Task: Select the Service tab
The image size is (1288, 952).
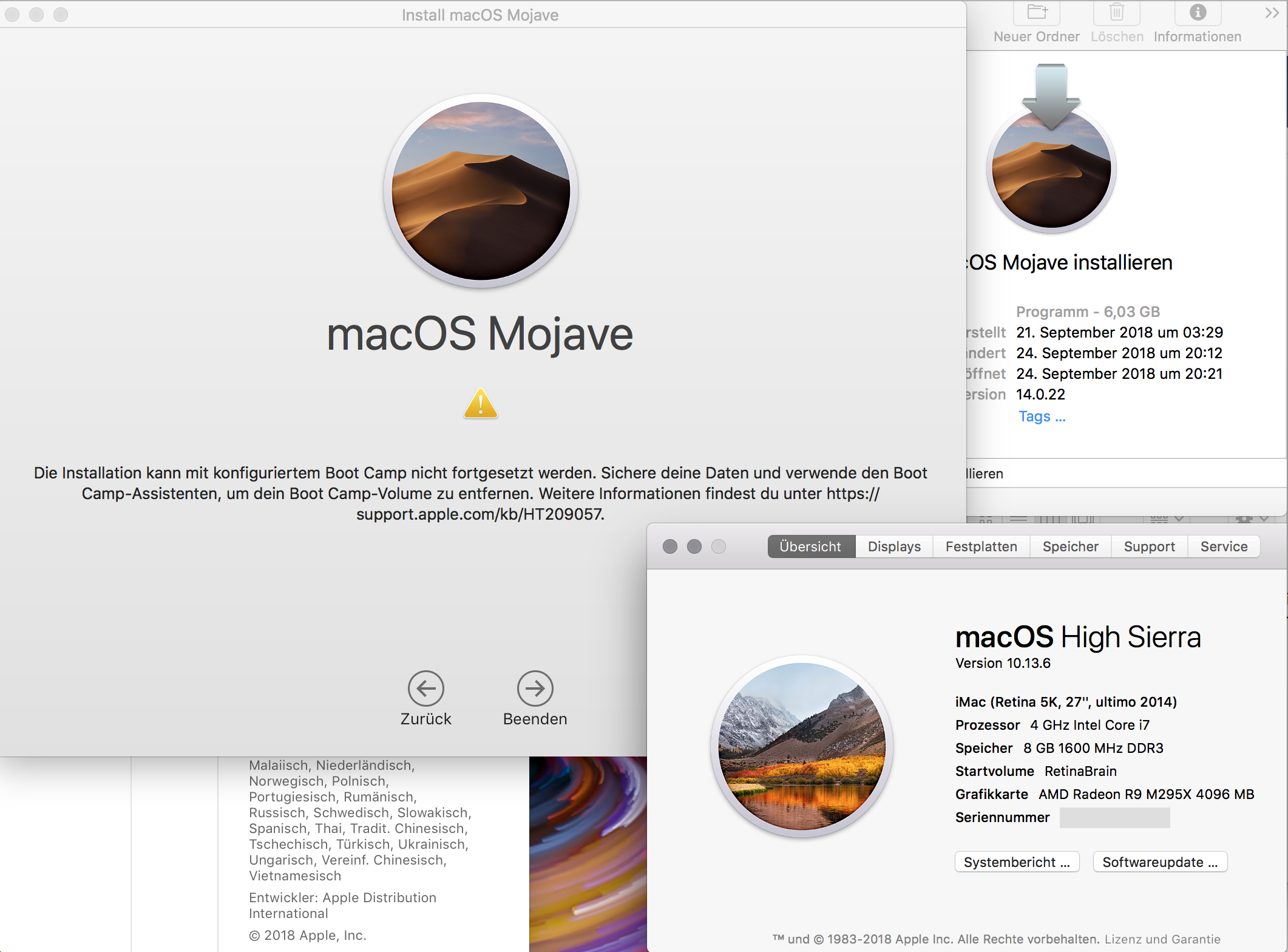Action: point(1224,546)
